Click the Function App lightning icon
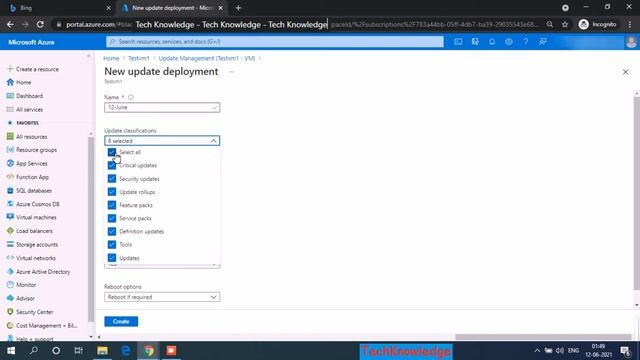640x360 pixels. tap(10, 177)
